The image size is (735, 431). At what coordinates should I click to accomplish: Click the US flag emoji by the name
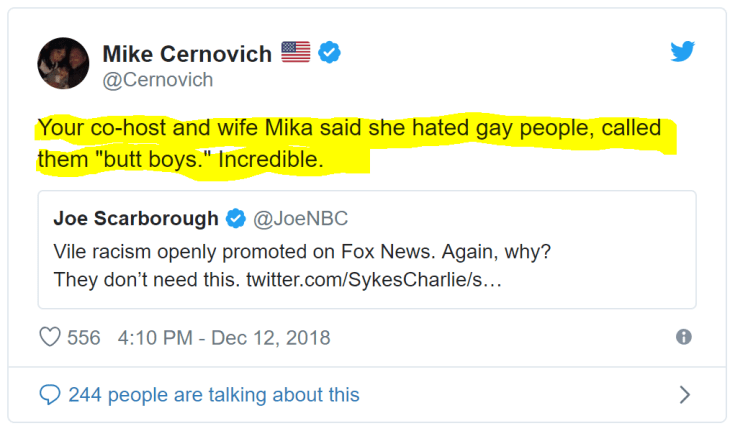295,53
